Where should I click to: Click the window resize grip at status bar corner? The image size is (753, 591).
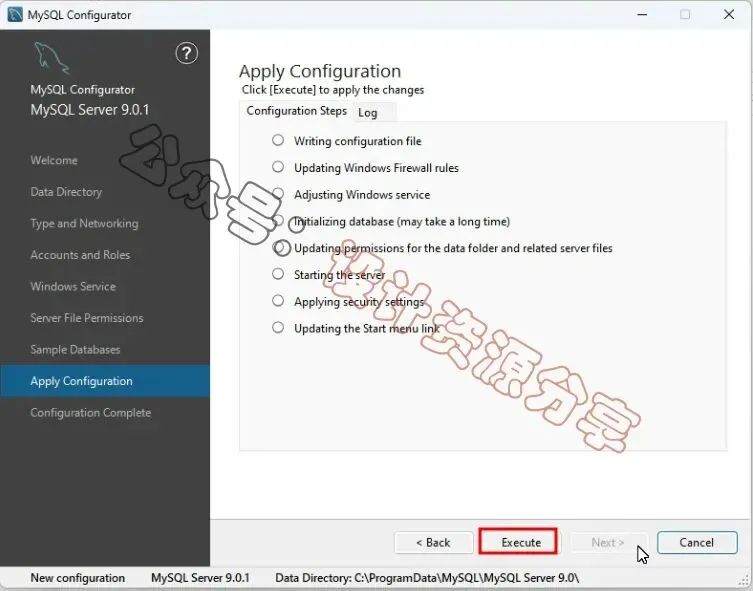click(x=746, y=582)
